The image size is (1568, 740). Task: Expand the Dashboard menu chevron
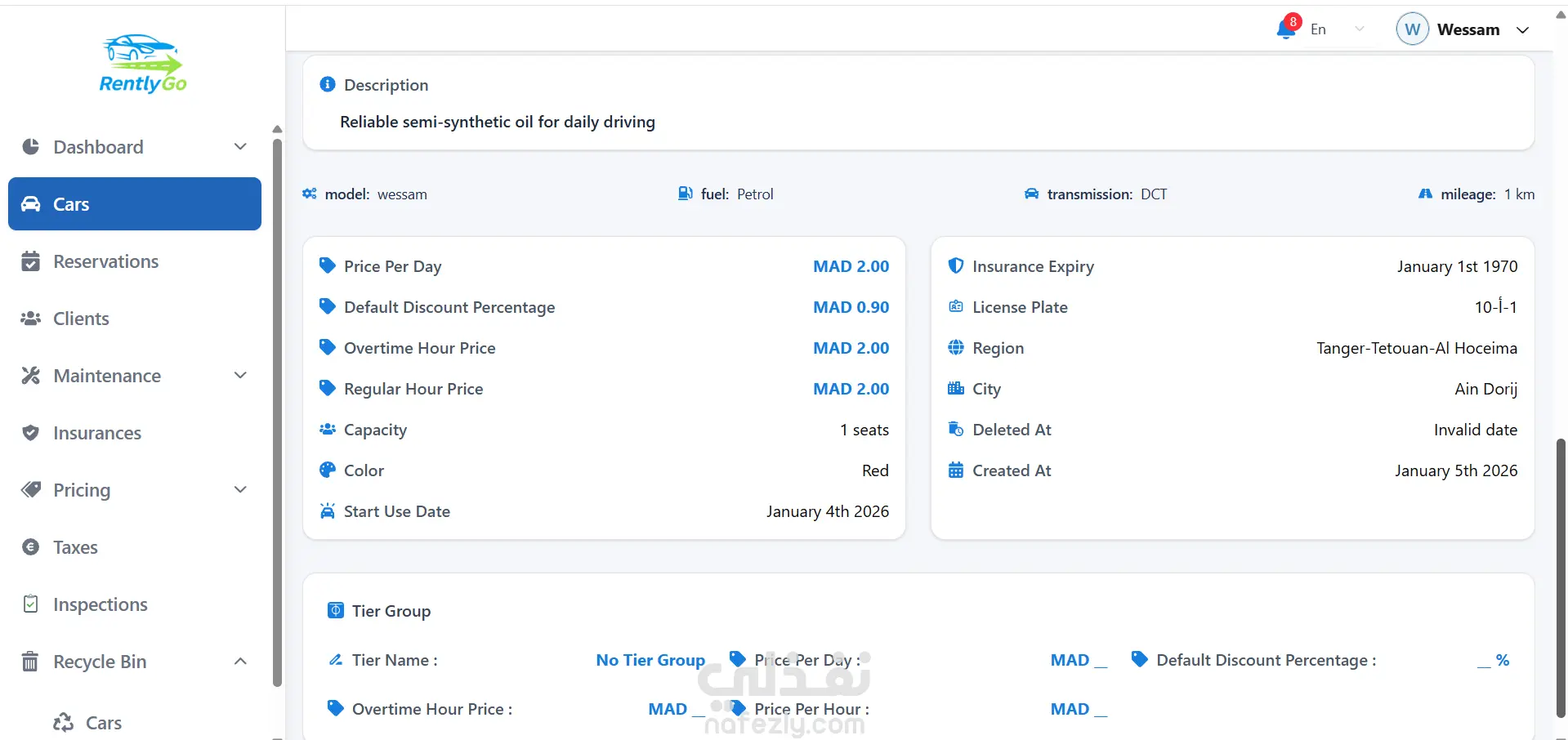tap(240, 147)
